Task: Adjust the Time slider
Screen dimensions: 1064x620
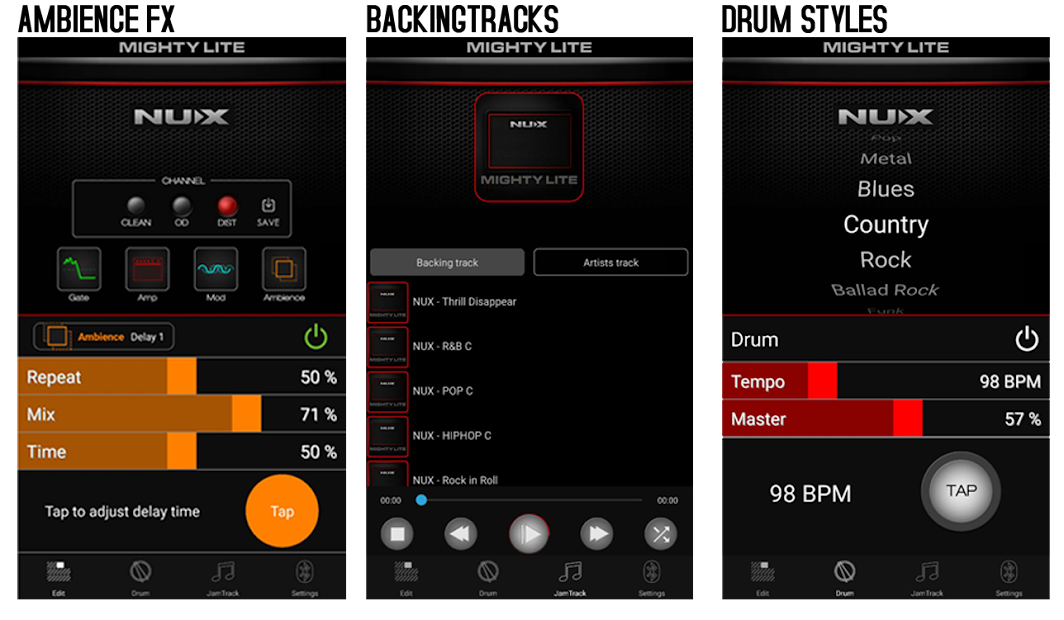Action: (182, 451)
